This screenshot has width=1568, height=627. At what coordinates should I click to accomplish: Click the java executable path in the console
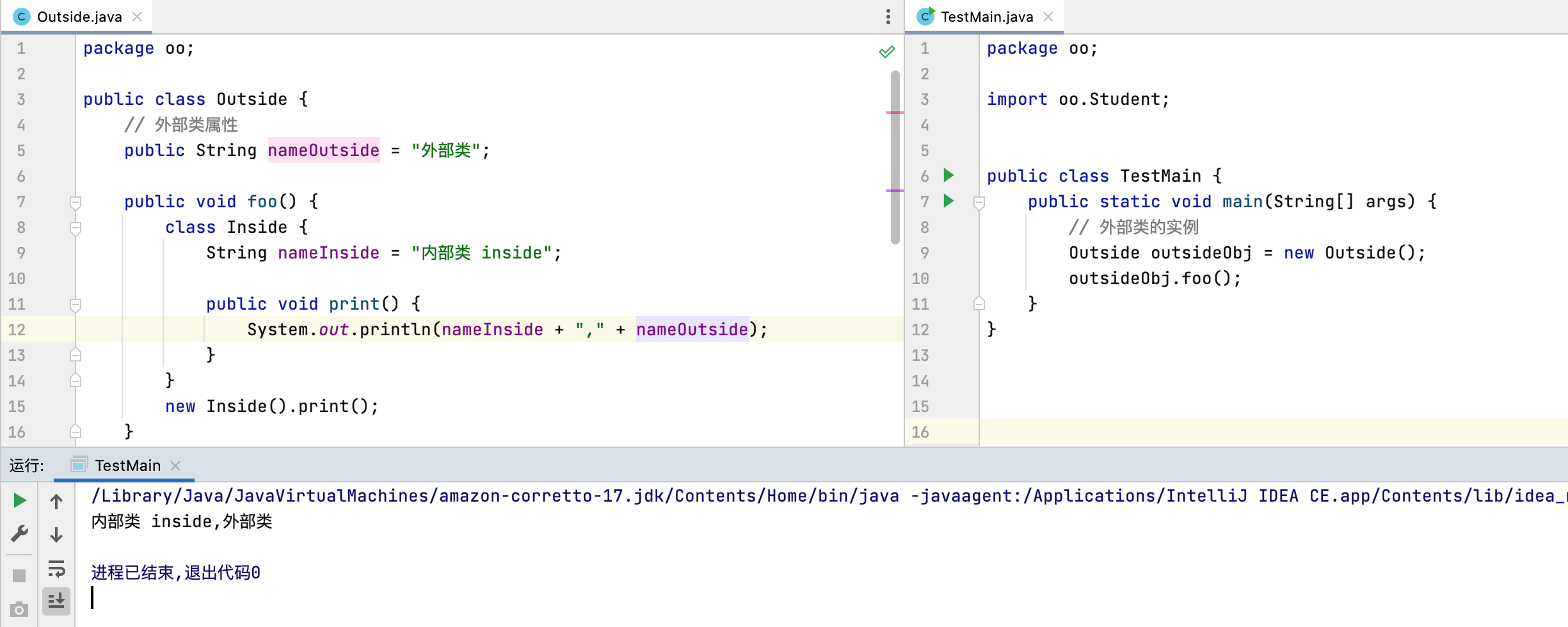click(495, 496)
